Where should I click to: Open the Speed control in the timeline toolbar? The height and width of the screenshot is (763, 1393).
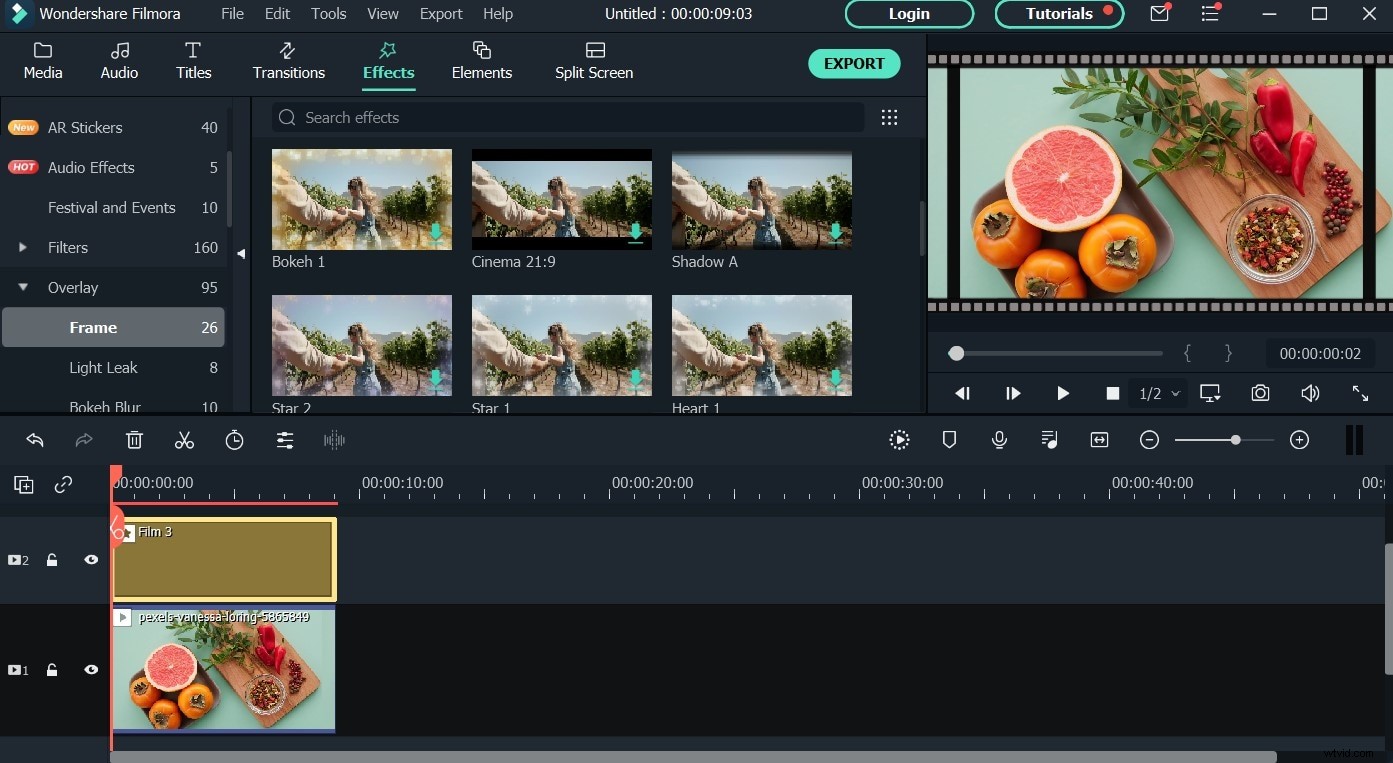(234, 439)
